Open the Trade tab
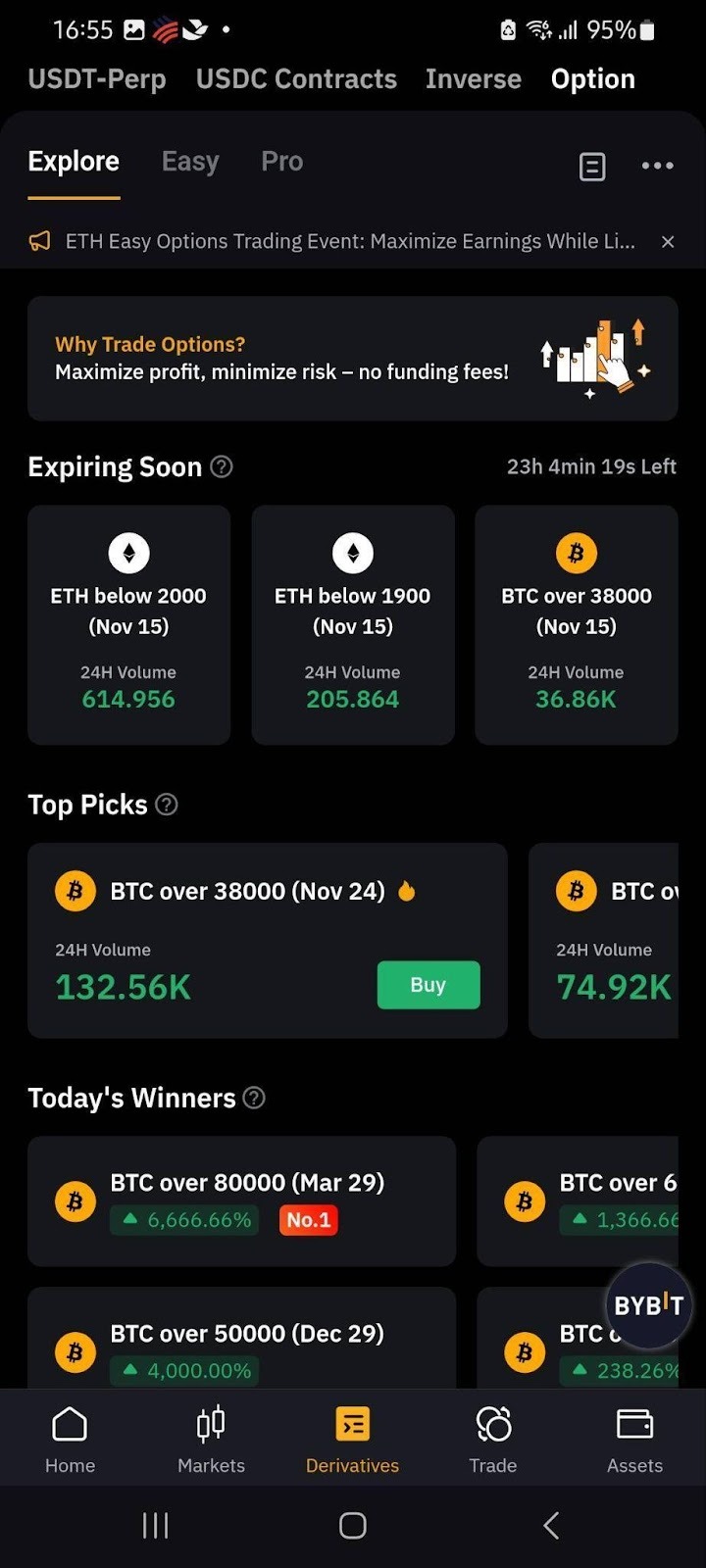This screenshot has height=1568, width=706. (492, 1439)
